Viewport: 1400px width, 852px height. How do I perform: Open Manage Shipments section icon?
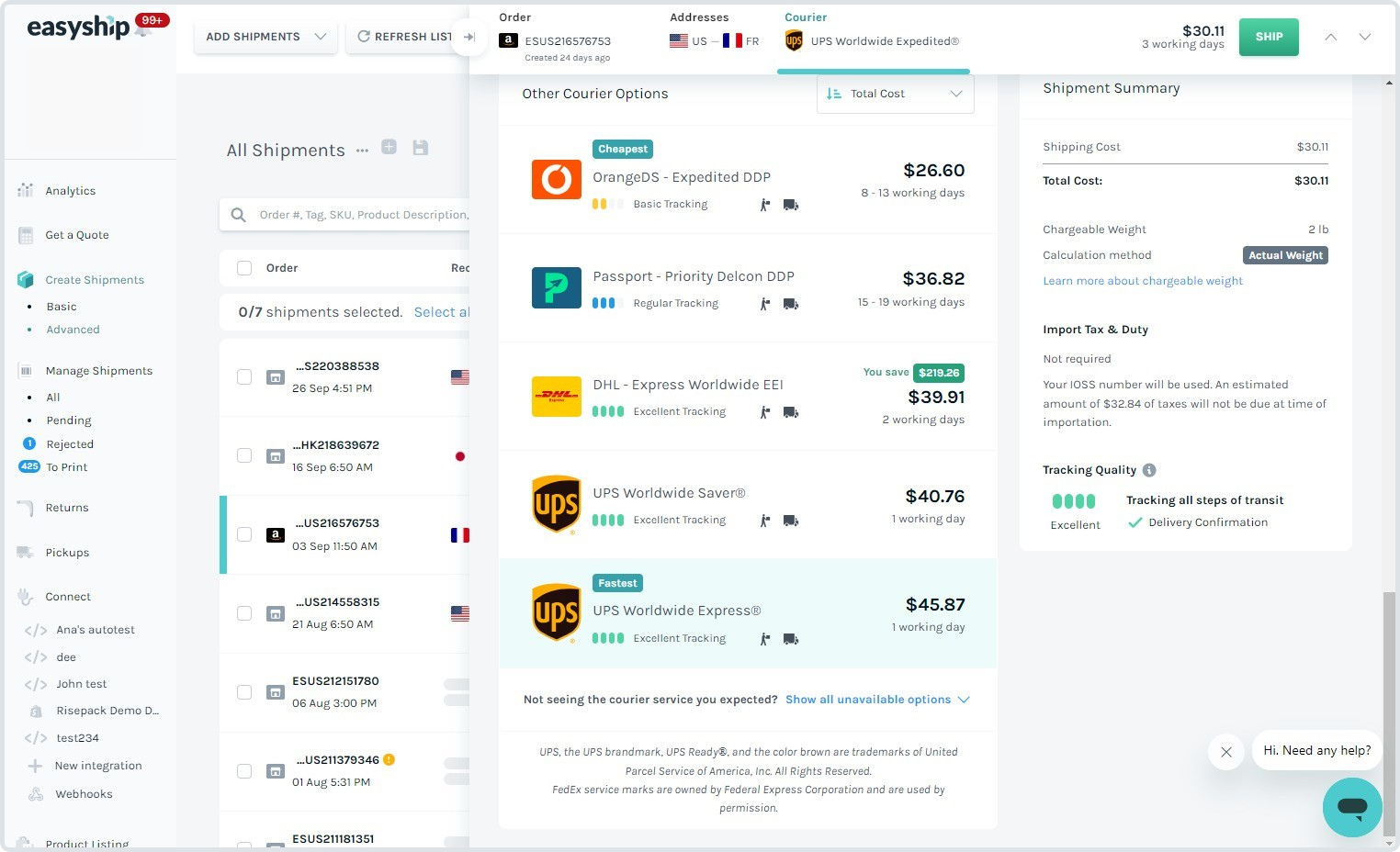(x=26, y=371)
